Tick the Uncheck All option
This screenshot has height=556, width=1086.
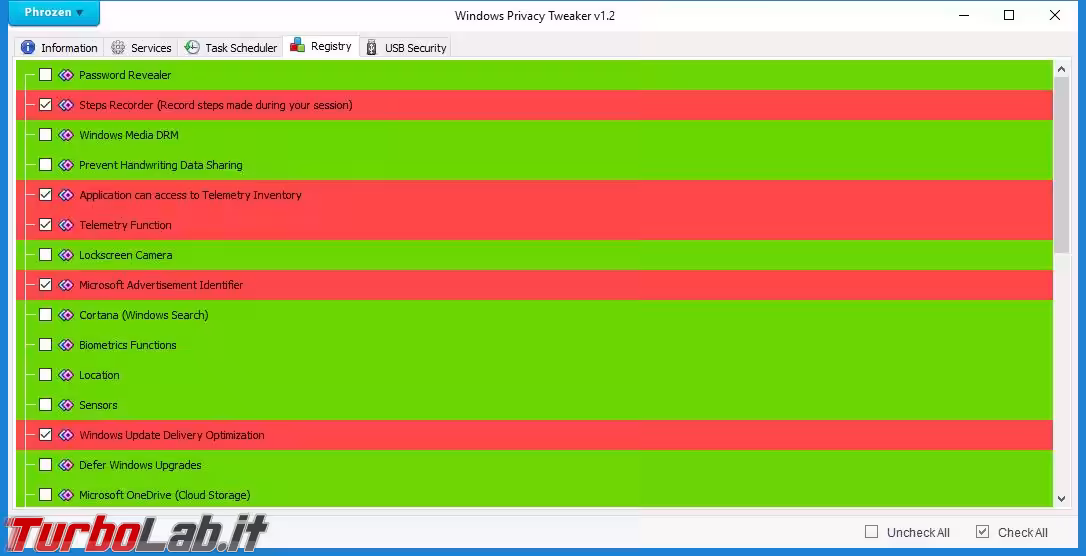pos(871,532)
